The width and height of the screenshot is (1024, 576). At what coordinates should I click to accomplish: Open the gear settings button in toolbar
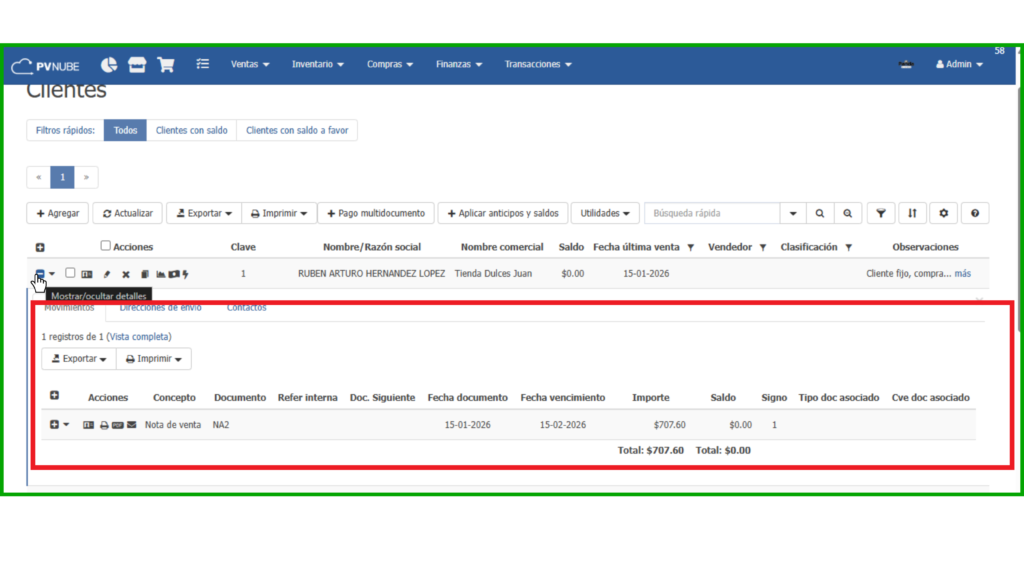pos(943,213)
